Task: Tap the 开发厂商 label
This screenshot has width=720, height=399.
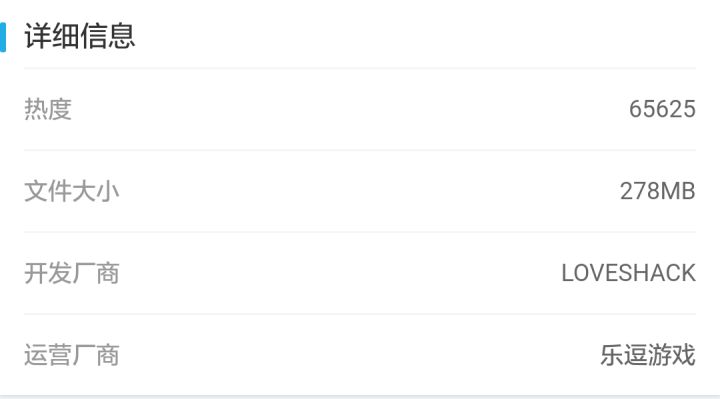Action: point(72,273)
